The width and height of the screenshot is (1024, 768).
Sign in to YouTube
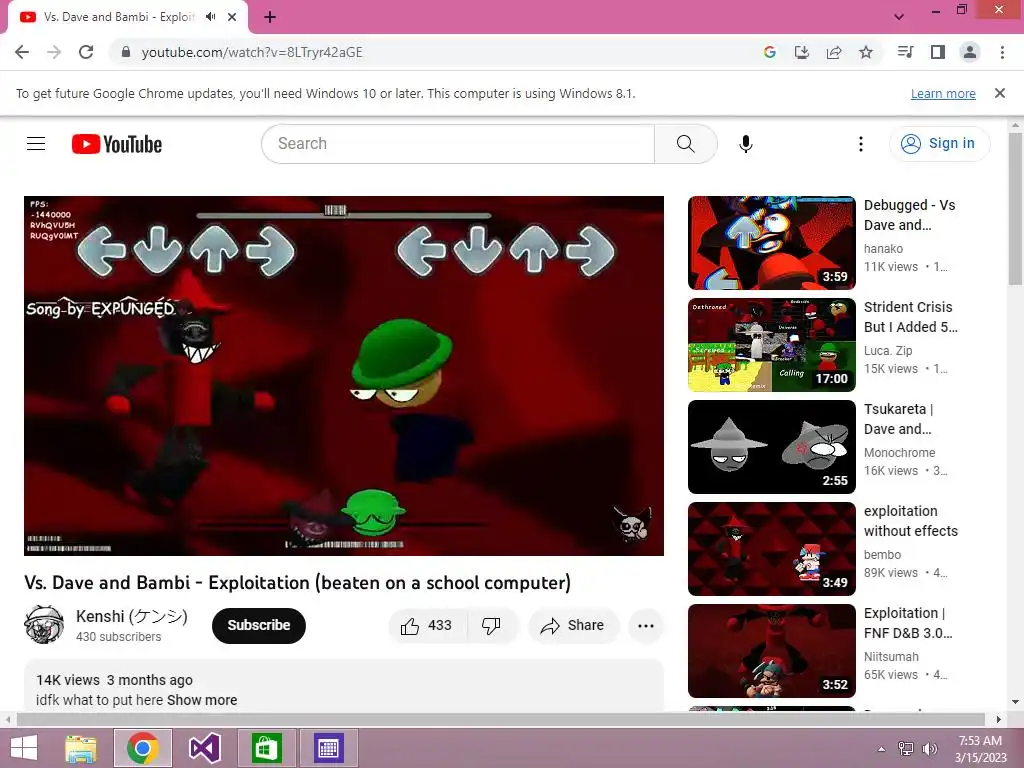[x=938, y=144]
